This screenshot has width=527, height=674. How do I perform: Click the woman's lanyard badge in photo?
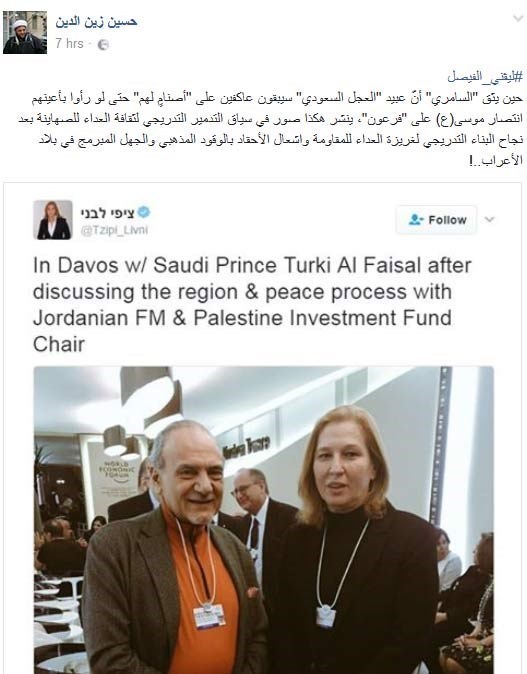click(x=325, y=616)
